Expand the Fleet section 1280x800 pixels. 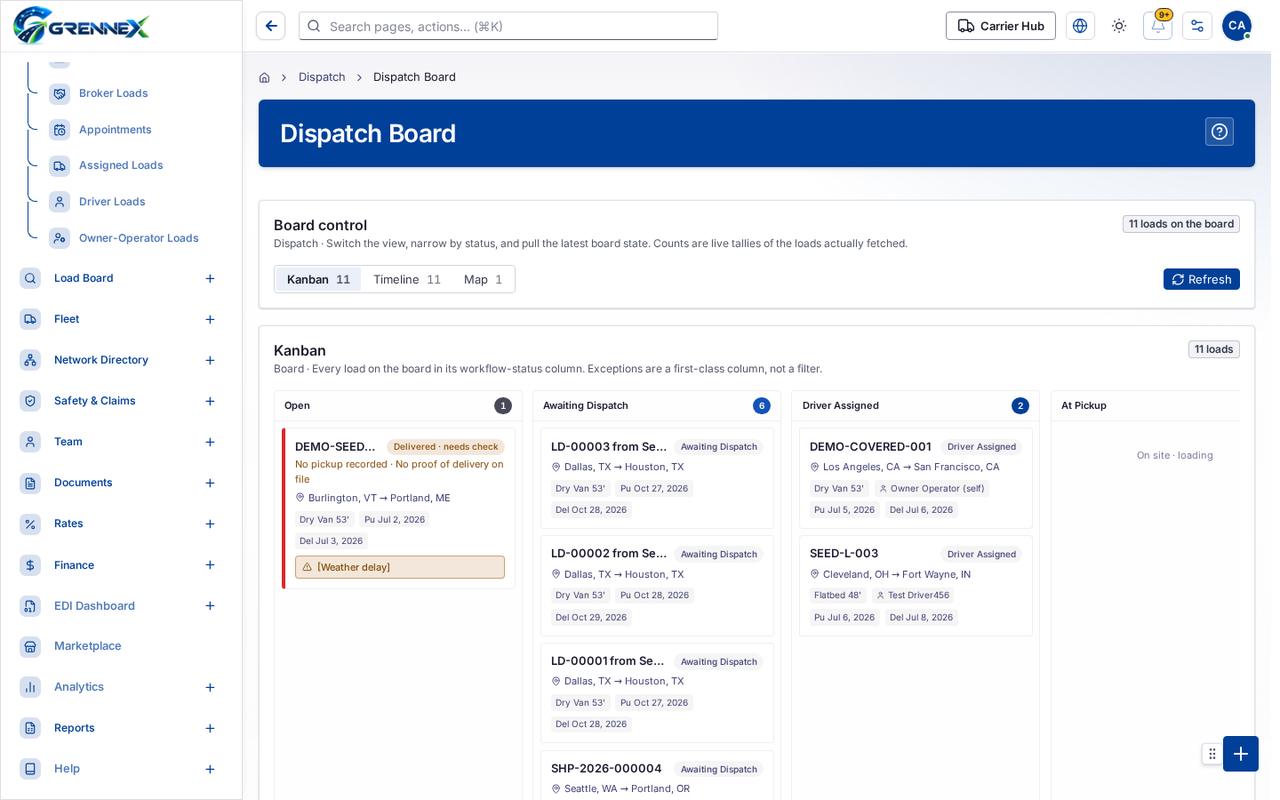tap(210, 320)
